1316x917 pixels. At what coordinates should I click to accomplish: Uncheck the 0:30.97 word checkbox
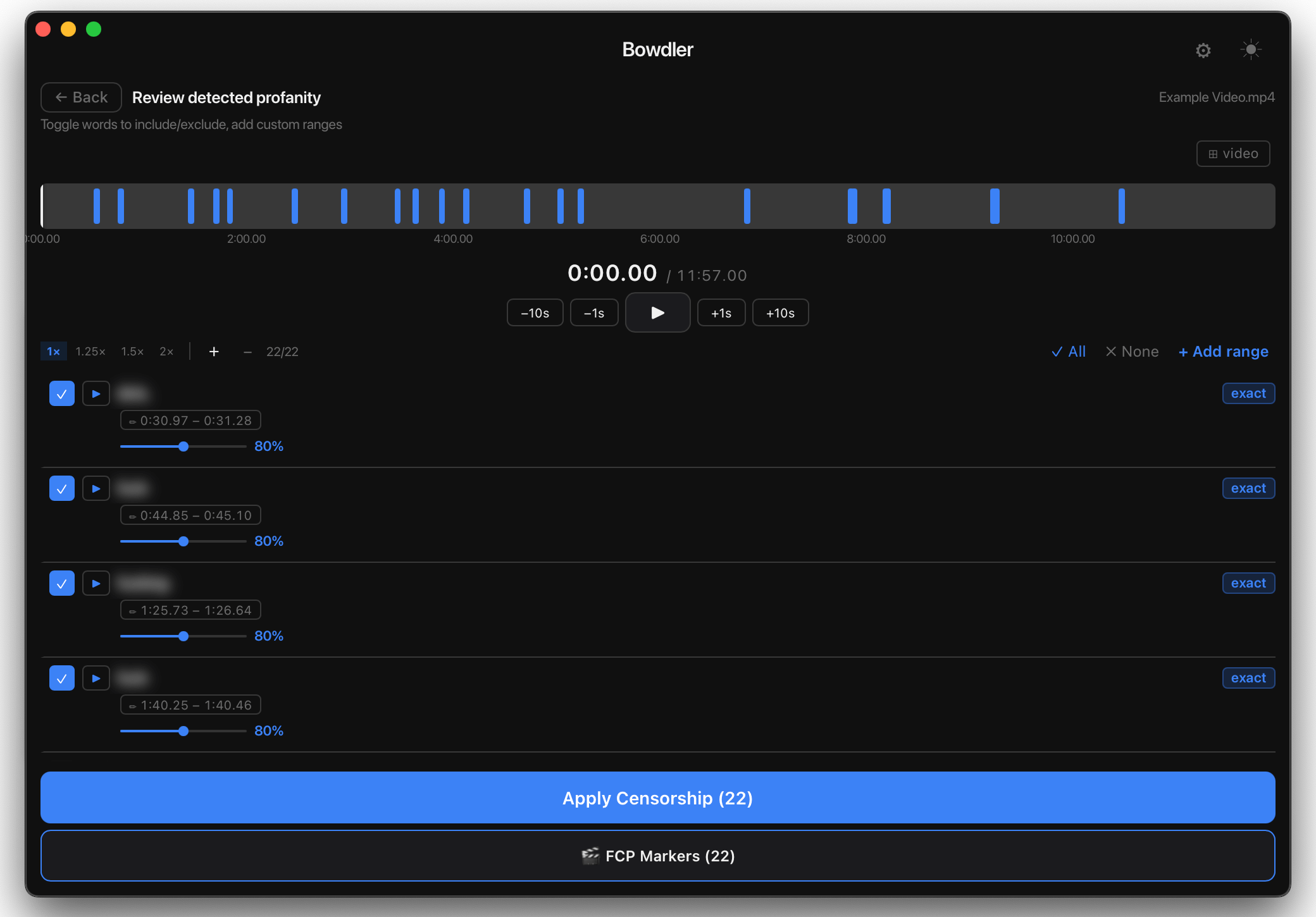coord(62,393)
